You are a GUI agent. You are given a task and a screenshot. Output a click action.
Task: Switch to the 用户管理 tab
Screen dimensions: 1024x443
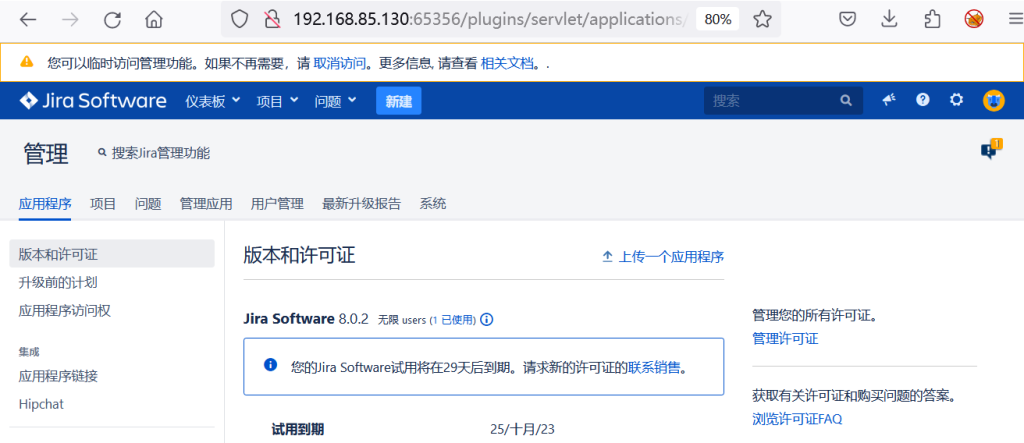277,204
